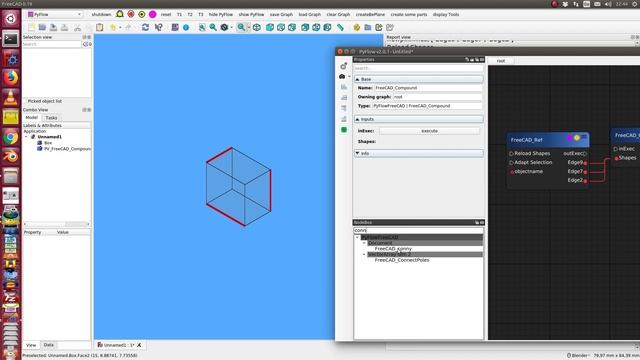Viewport: 640px width, 360px height.
Task: Select the top view cube icon
Action: (281, 27)
